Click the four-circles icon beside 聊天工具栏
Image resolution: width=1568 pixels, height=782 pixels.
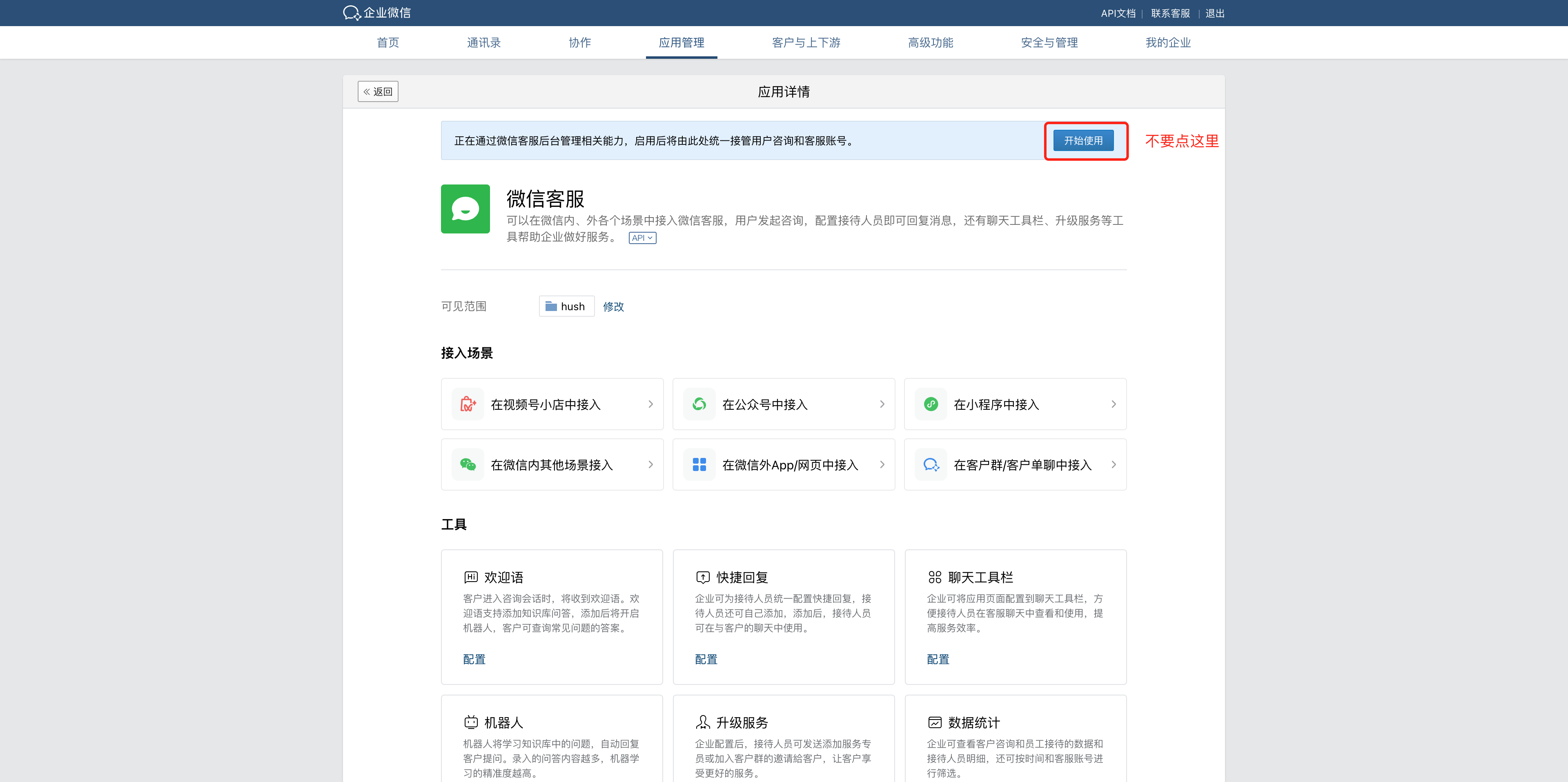(x=934, y=577)
